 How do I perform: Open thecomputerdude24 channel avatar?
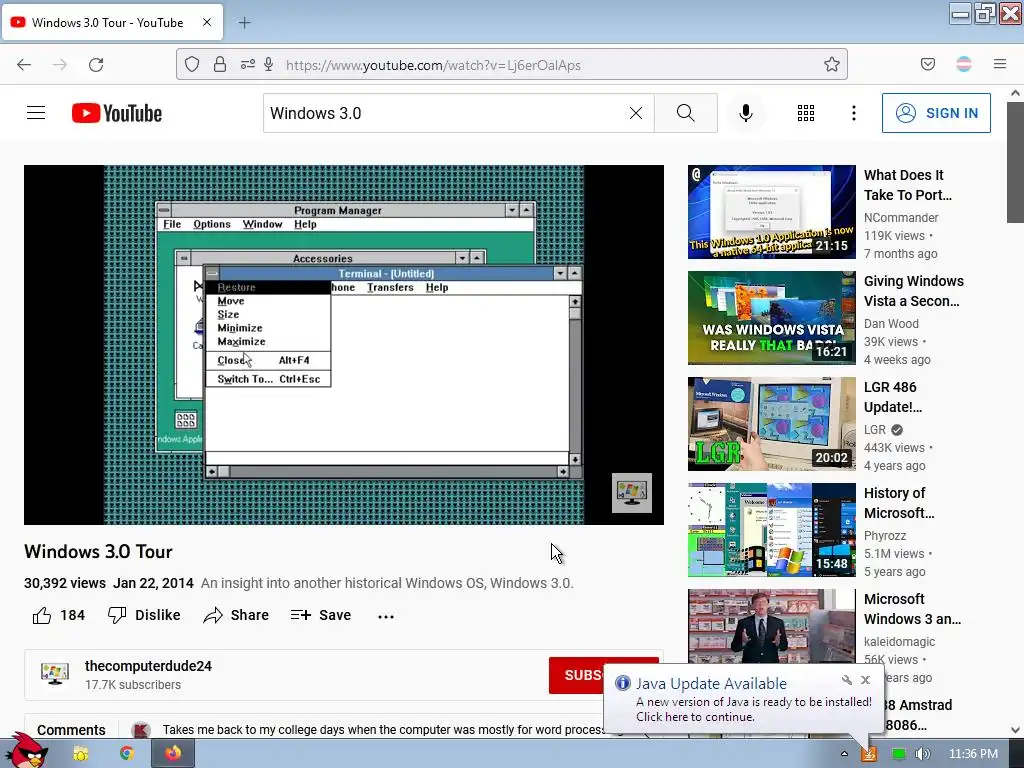pos(55,674)
